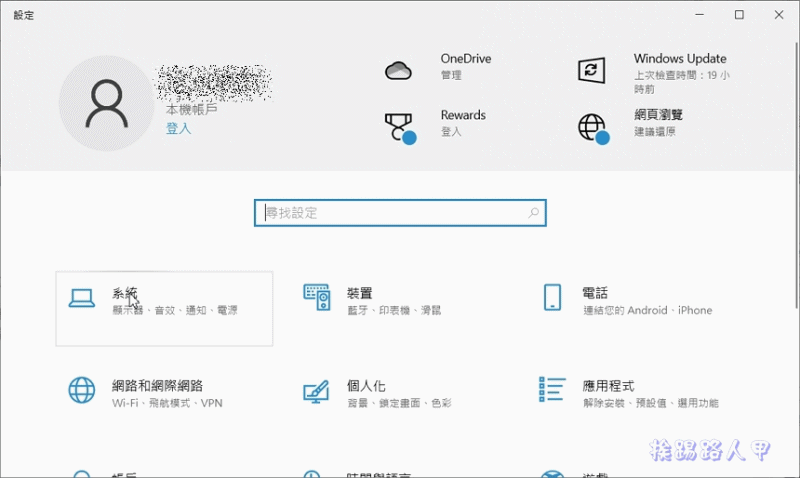Open the 網頁瀏覽 globe icon
800x478 pixels.
click(x=593, y=129)
